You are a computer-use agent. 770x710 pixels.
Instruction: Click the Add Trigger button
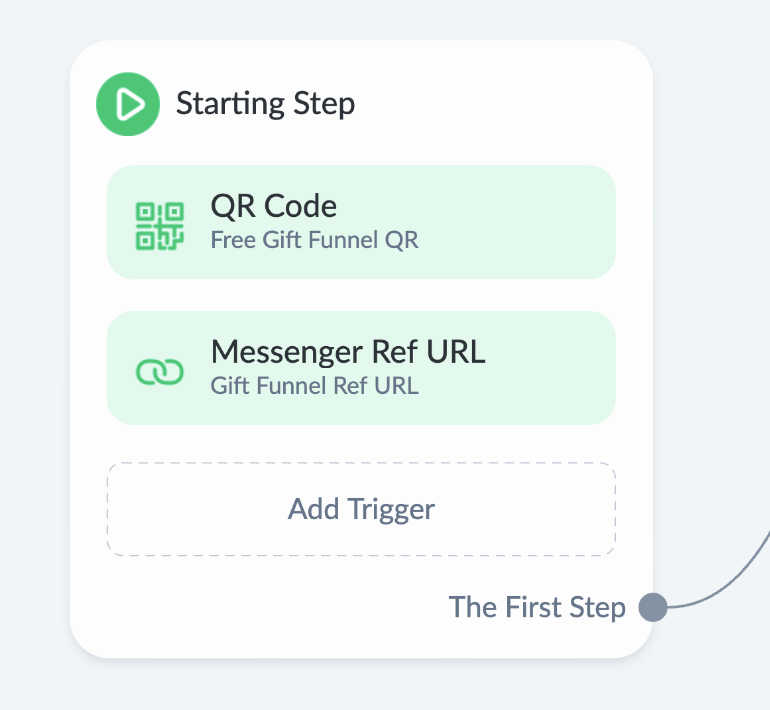[361, 509]
